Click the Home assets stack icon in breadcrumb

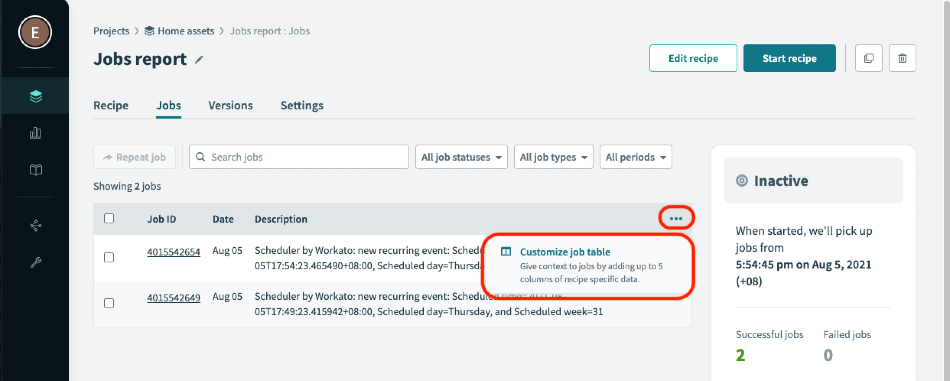tap(150, 31)
